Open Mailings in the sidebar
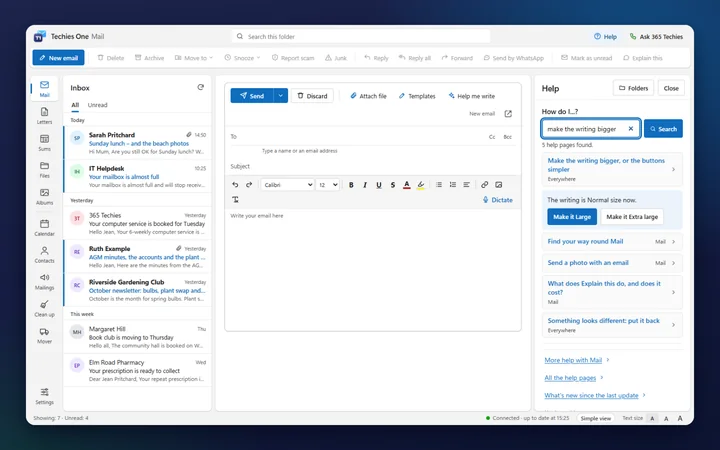720x450 pixels. (x=45, y=281)
